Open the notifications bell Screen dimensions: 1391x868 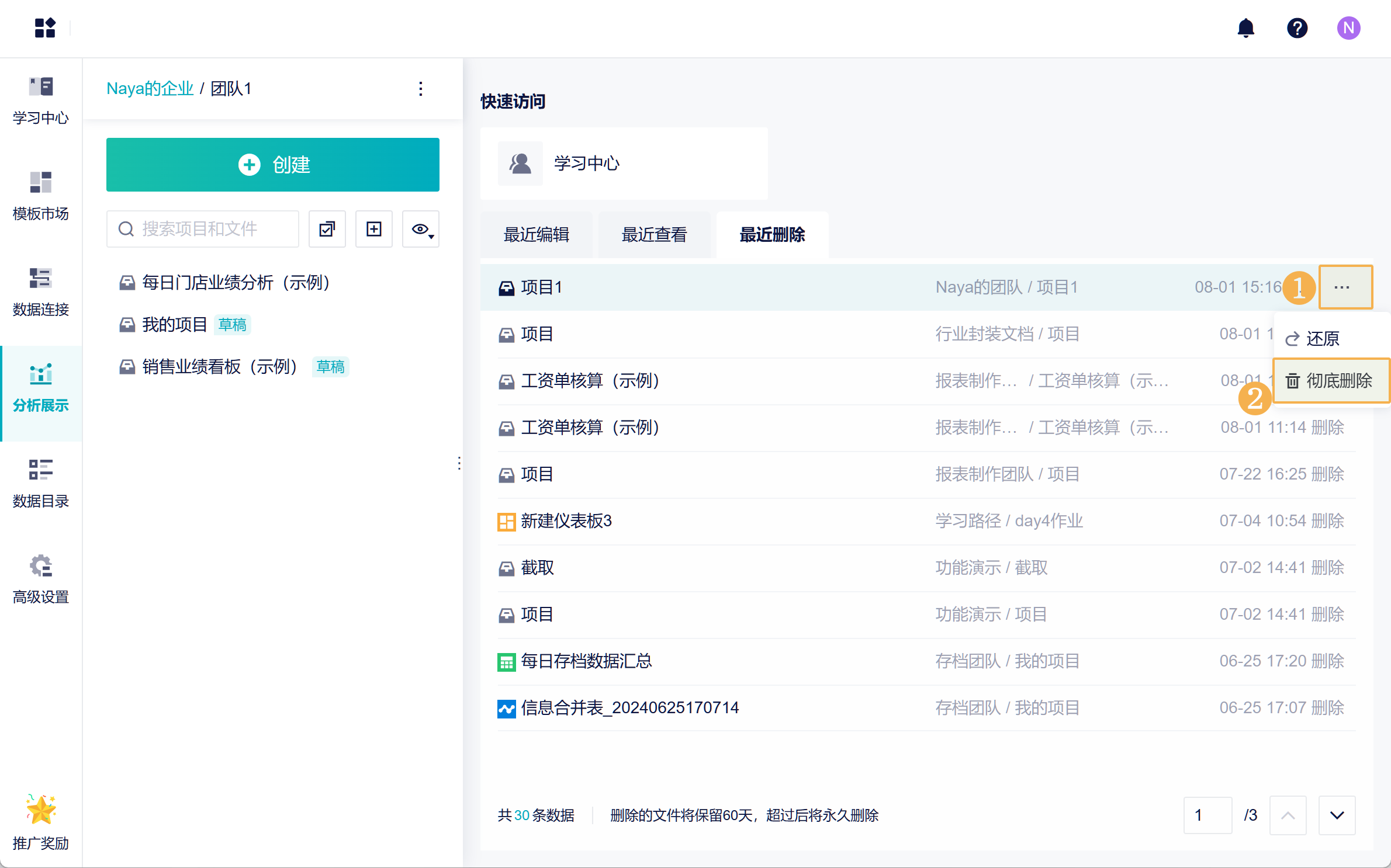[1245, 28]
